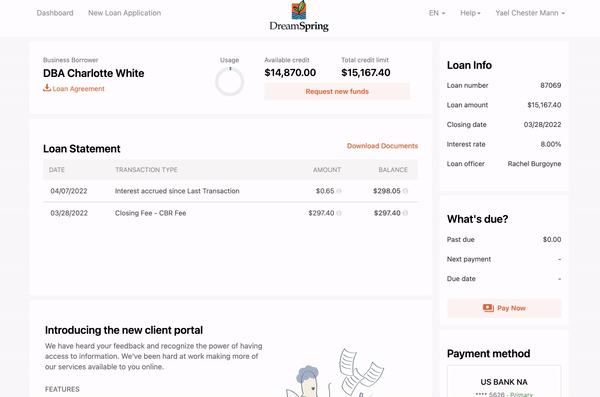Click loan officer Rachel Burgoyne
The height and width of the screenshot is (397, 600).
point(534,164)
